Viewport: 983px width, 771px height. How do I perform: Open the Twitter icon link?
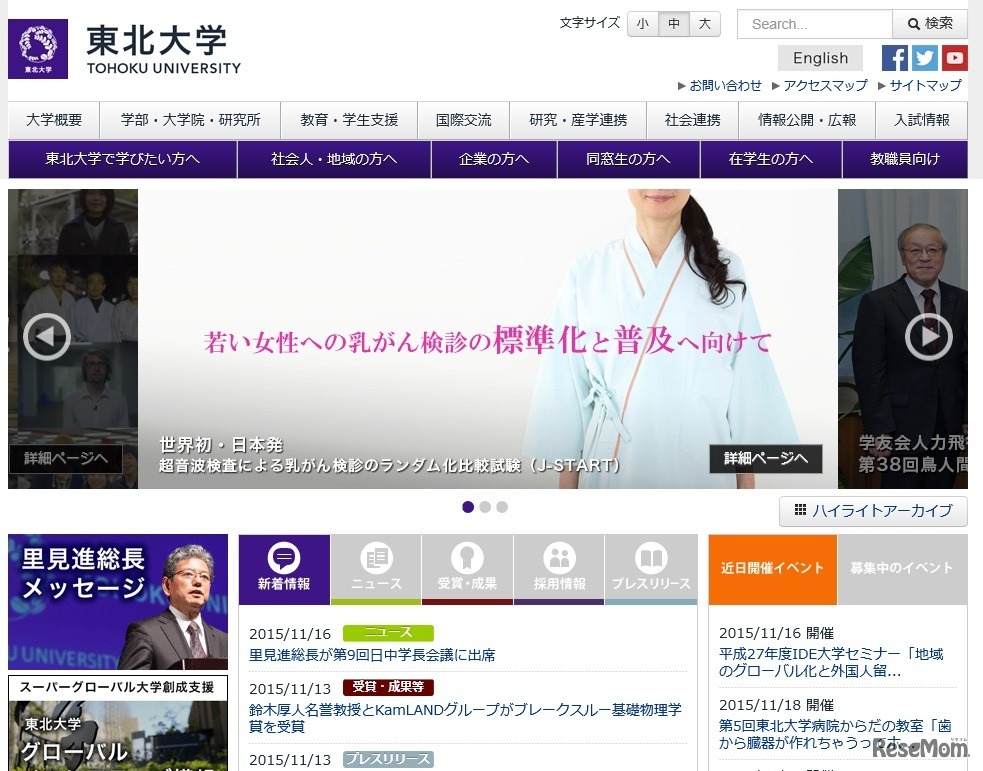point(925,58)
